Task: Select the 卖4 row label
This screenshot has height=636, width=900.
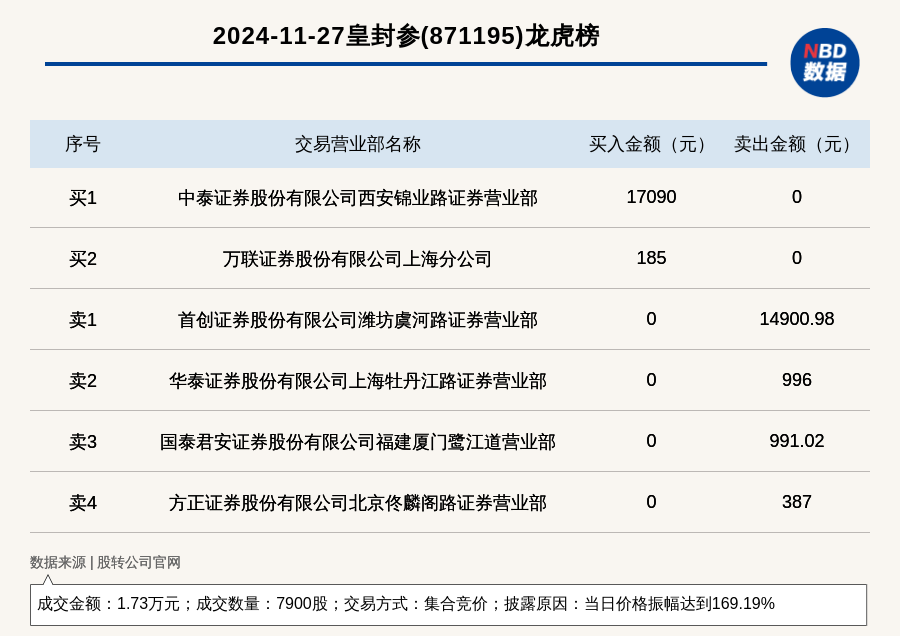Action: pos(83,503)
